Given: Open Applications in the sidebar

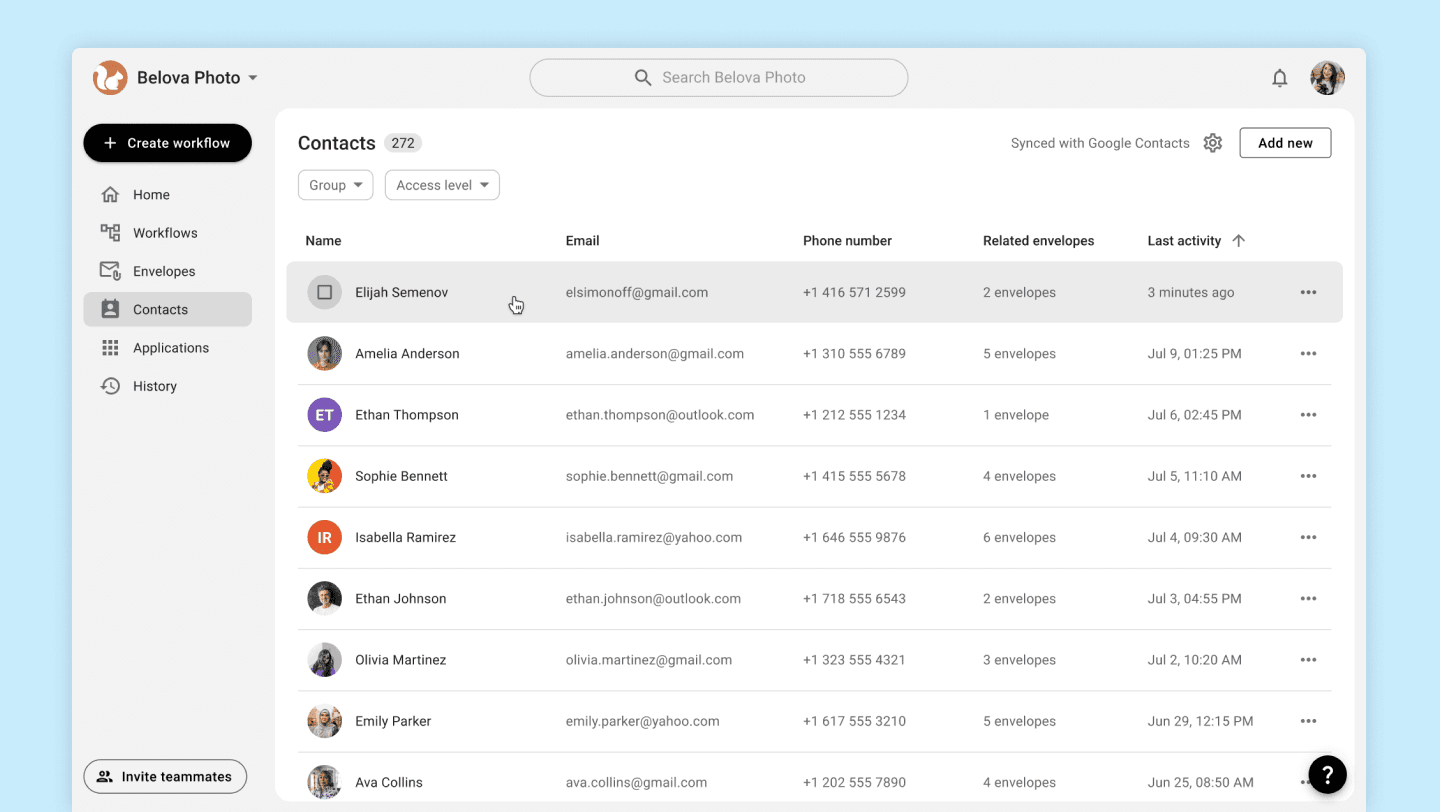Looking at the screenshot, I should tap(167, 348).
